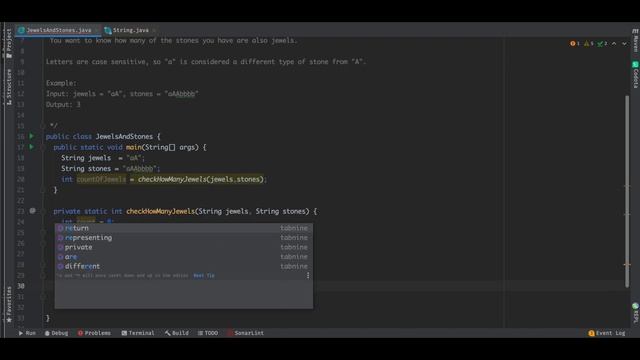This screenshot has height=360, width=640.
Task: Click the gutter marker beside checkHowManyJewels
Action: 32,211
